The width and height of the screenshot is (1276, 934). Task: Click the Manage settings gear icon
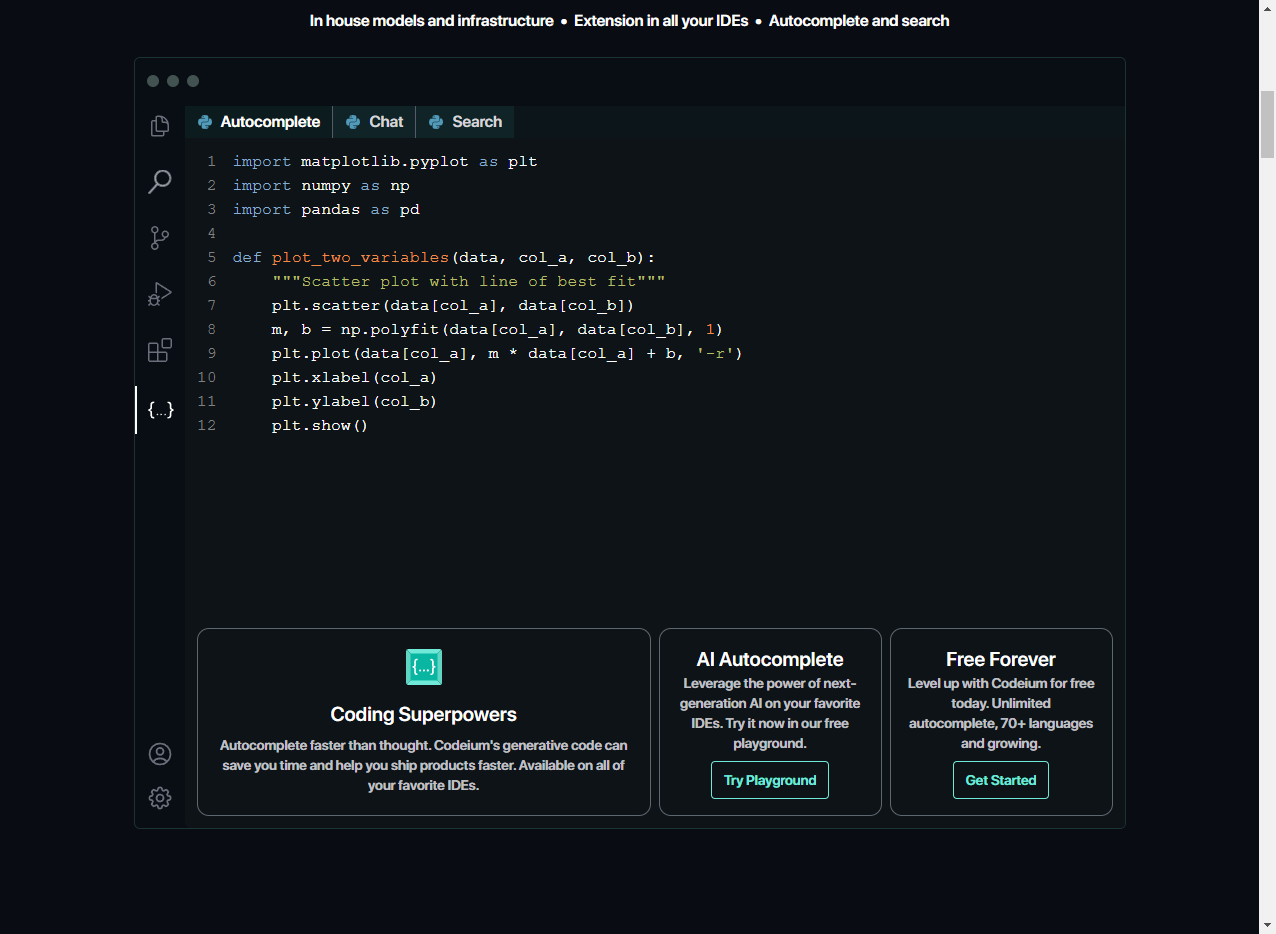[160, 797]
